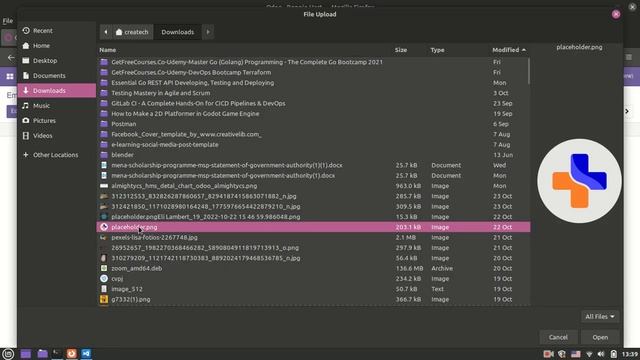The image size is (640, 360).
Task: Click Downloads path bar button
Action: click(x=178, y=32)
